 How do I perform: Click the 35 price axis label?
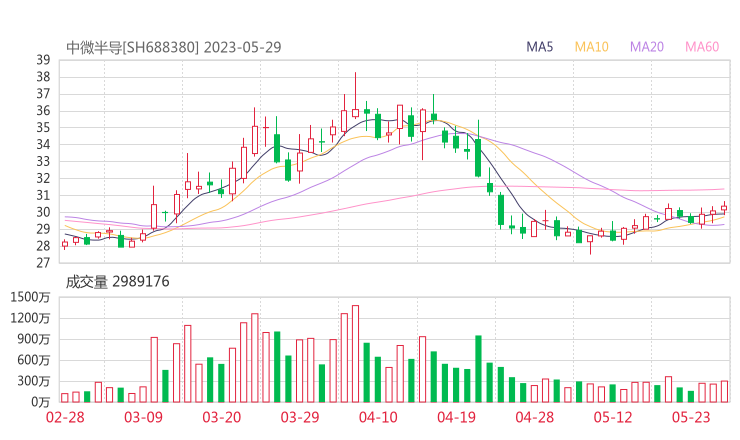tap(43, 127)
